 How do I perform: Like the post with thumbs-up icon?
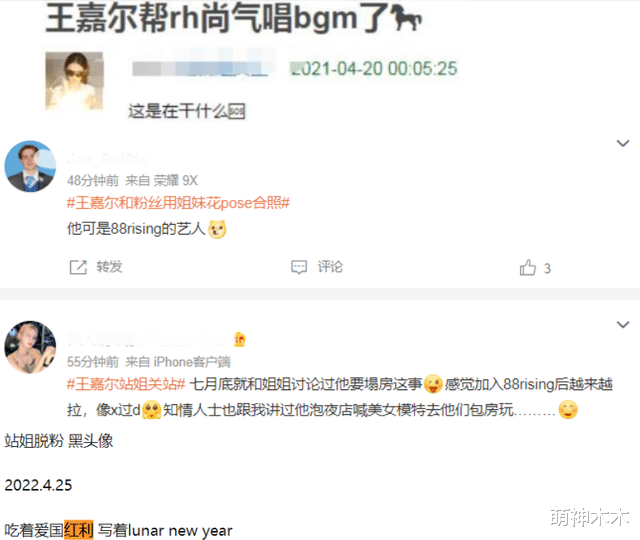tap(527, 268)
